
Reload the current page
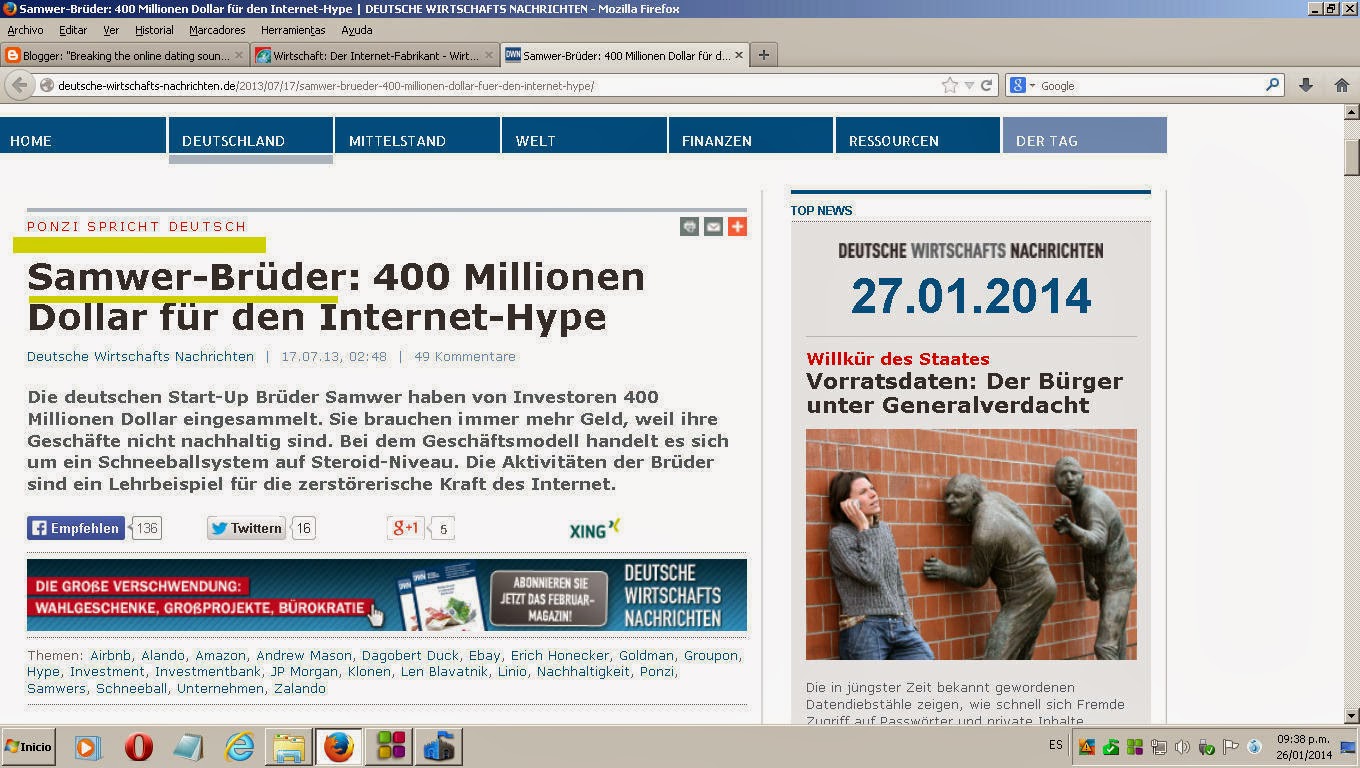click(x=986, y=85)
